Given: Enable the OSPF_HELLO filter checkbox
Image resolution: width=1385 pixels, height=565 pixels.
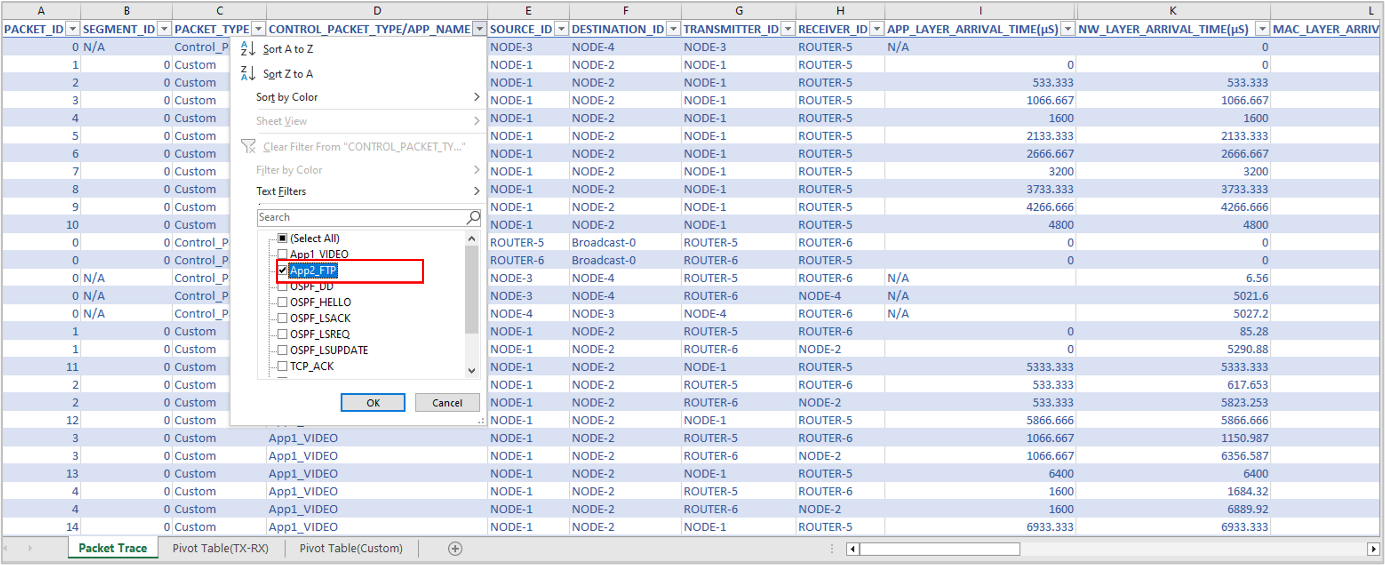Looking at the screenshot, I should click(x=283, y=302).
